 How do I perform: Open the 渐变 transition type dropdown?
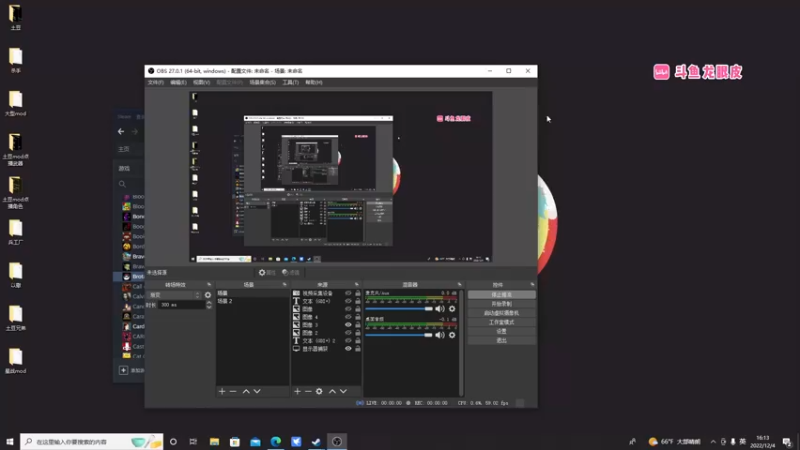[x=175, y=295]
